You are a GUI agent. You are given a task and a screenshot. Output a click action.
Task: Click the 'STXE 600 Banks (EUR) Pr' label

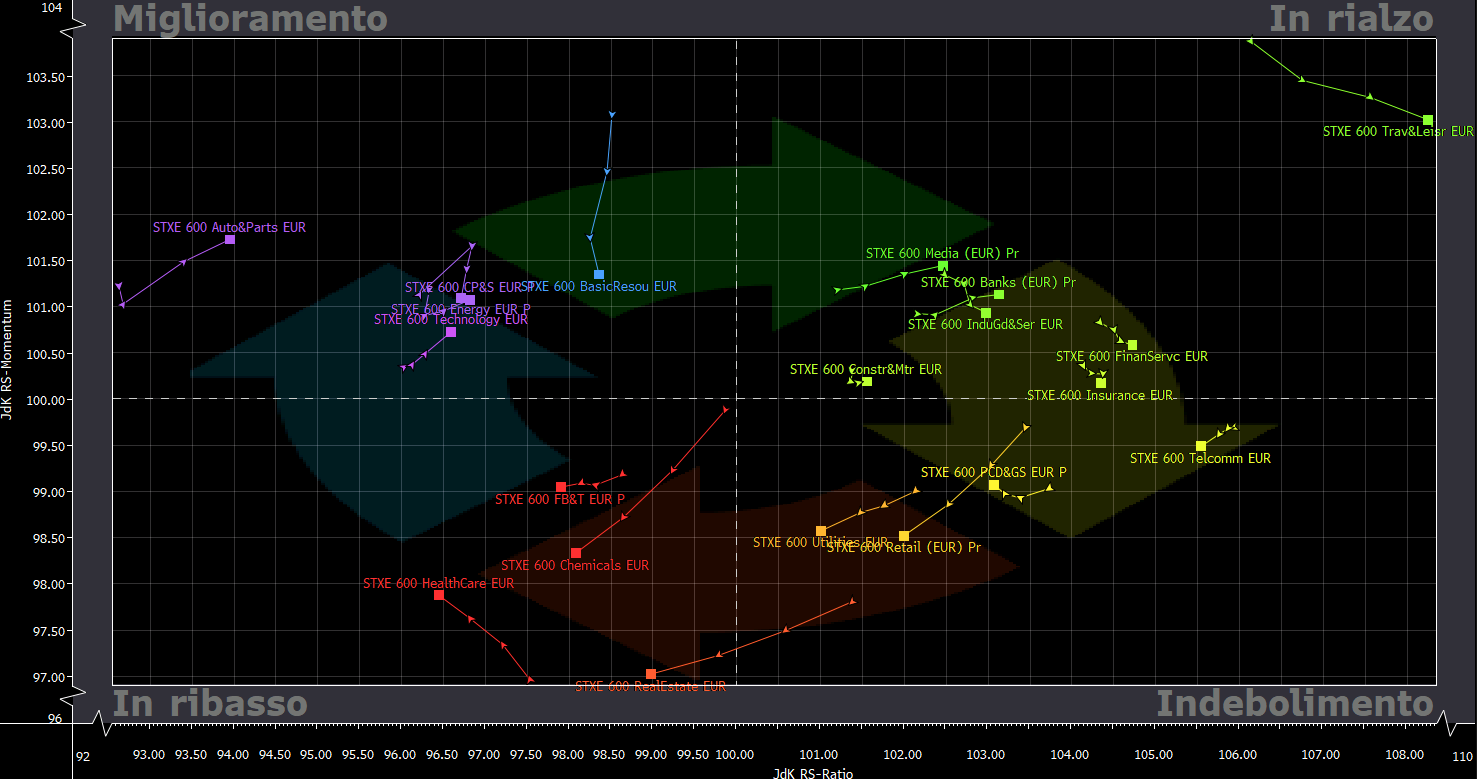click(998, 283)
